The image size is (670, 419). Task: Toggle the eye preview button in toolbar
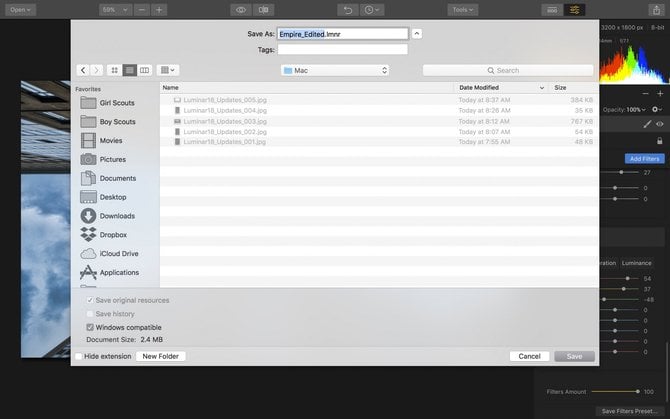point(241,10)
